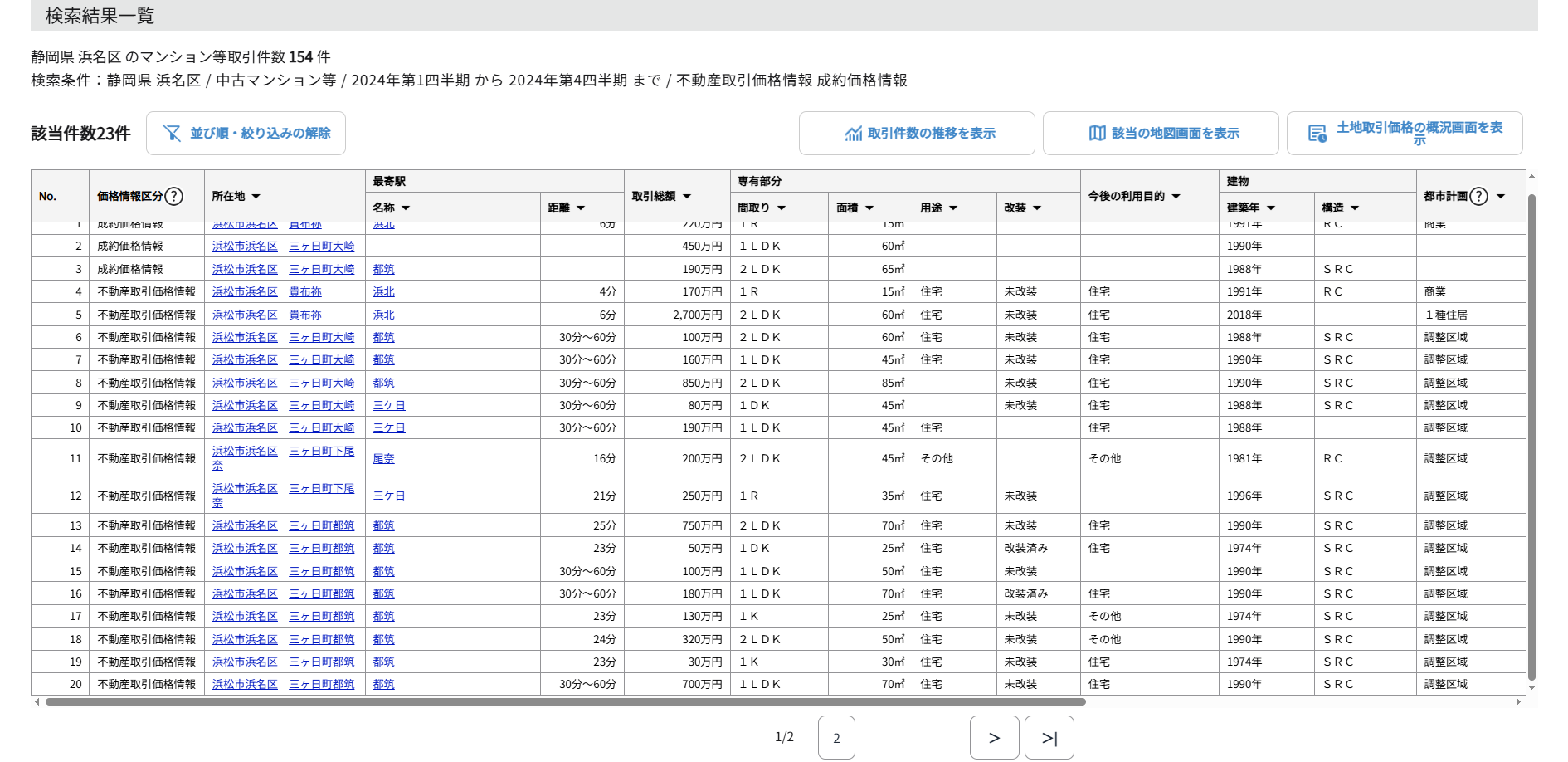Sort by 所在地 dropdown arrow

click(256, 197)
